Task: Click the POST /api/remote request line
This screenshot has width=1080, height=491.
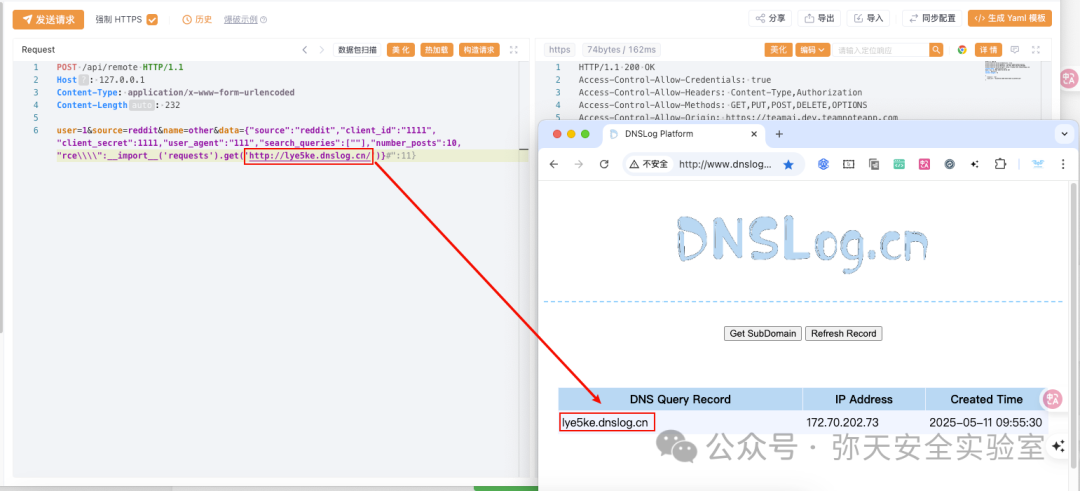Action: (120, 67)
